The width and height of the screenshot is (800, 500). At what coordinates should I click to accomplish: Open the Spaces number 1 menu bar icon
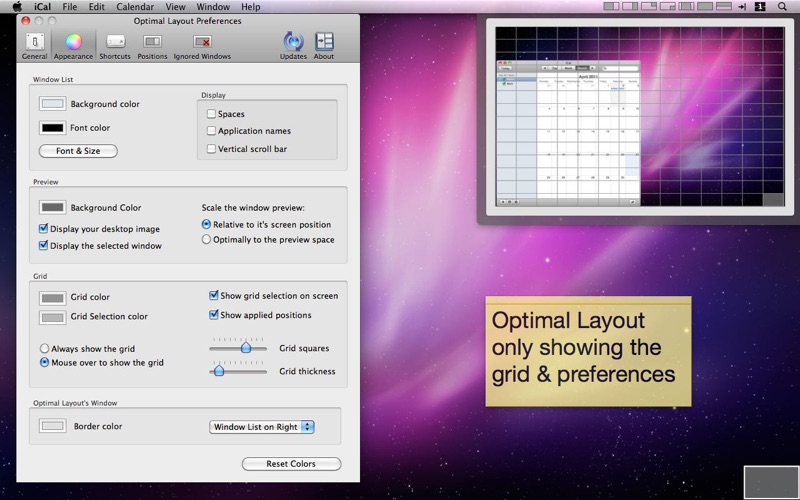[760, 7]
